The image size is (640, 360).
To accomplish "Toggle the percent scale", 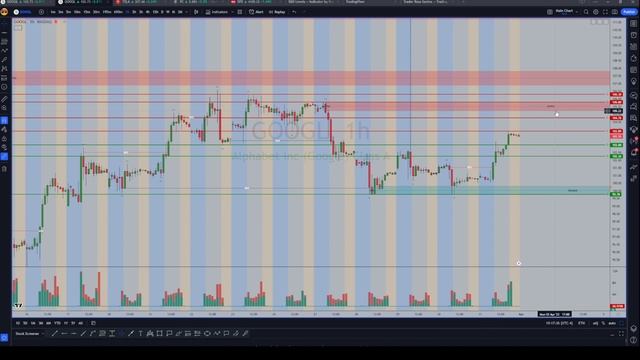I will pos(603,323).
